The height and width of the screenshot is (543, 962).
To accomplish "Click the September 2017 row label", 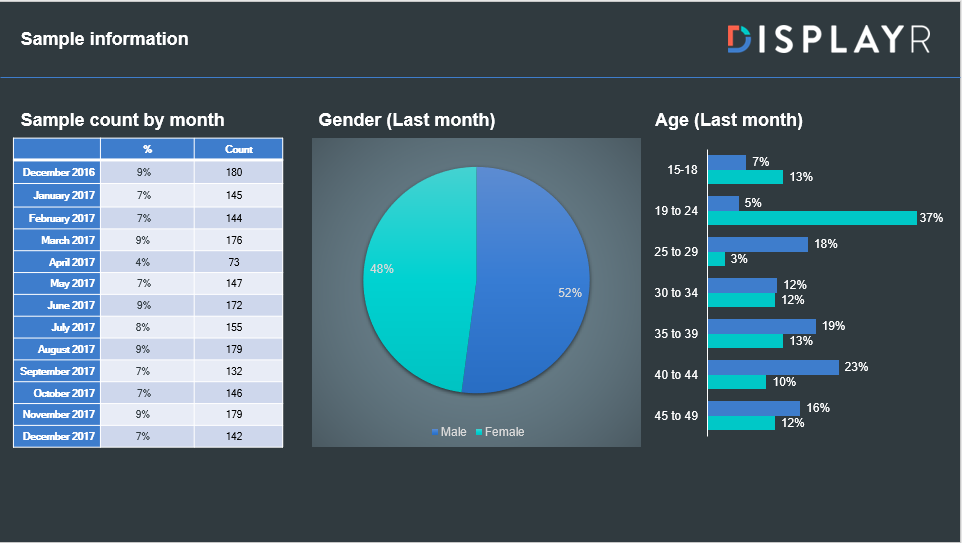I will (x=57, y=371).
